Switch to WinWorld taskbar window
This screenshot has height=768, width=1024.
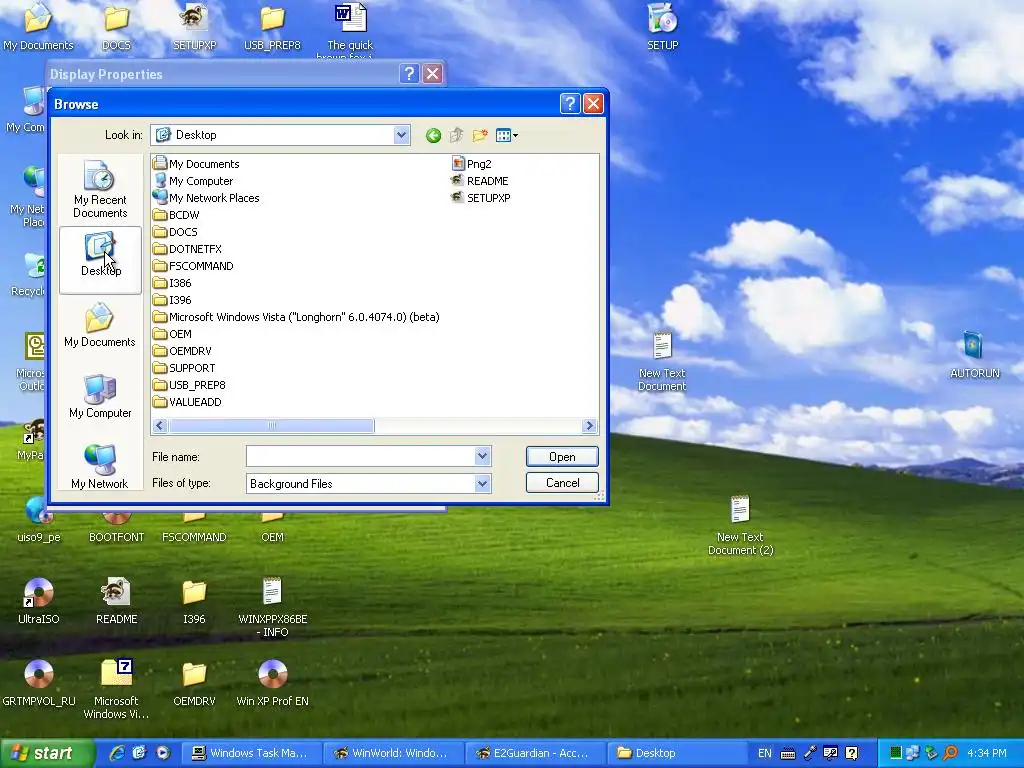393,753
